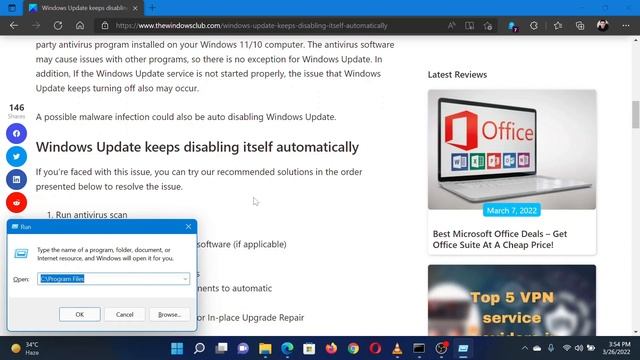Open Microsoft Edge from taskbar

point(287,349)
